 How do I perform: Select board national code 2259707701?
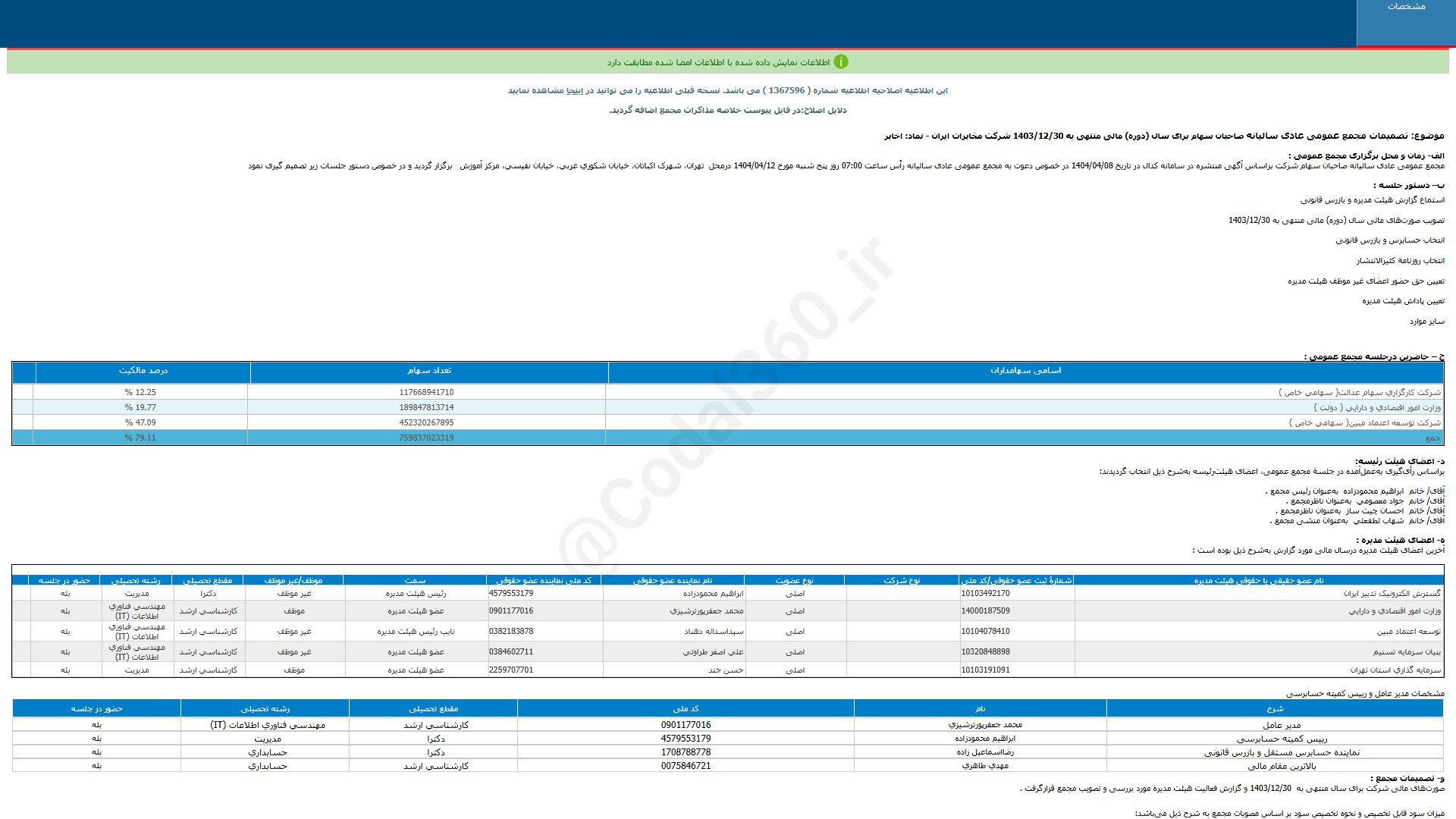pyautogui.click(x=511, y=670)
